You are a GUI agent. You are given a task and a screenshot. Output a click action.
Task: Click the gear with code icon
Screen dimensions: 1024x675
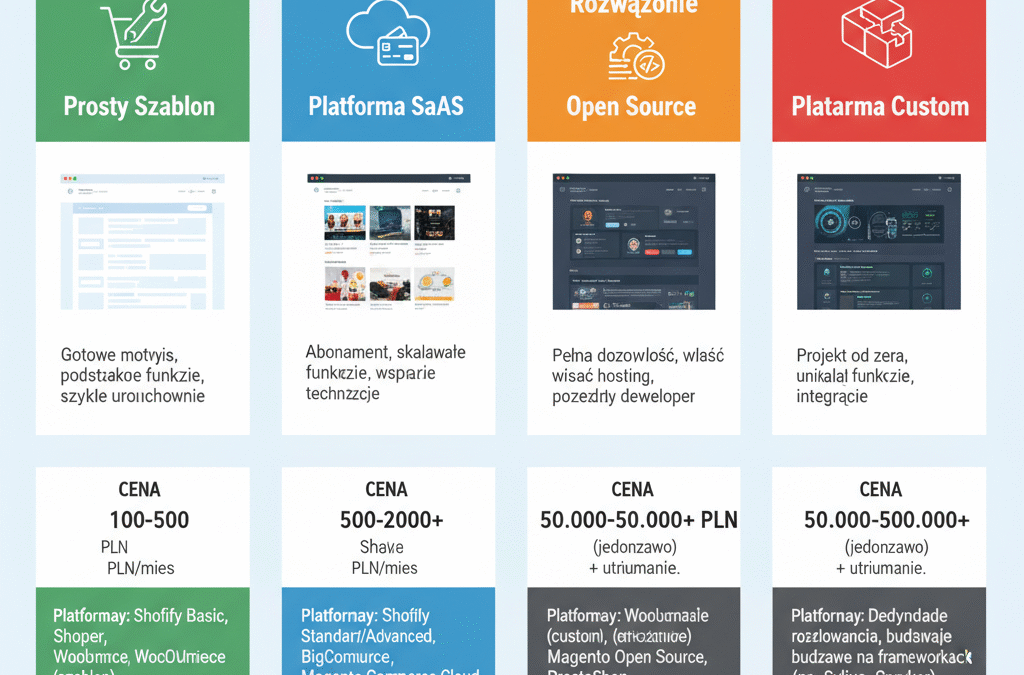click(x=631, y=58)
